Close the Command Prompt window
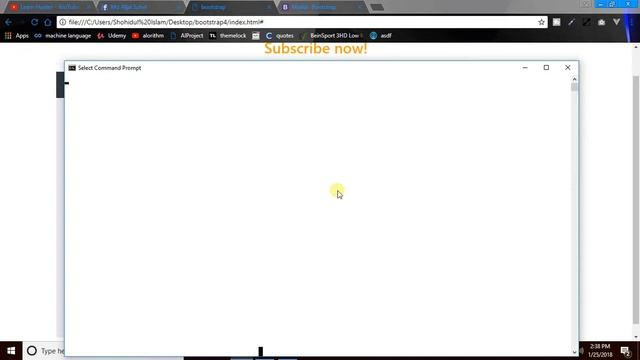The width and height of the screenshot is (640, 360). 568,68
